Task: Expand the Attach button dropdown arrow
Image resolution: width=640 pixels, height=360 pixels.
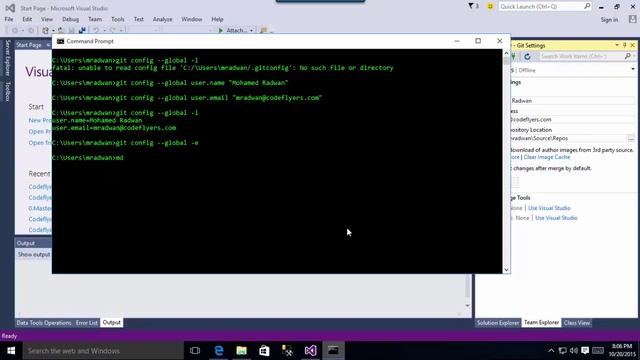Action: [x=251, y=31]
